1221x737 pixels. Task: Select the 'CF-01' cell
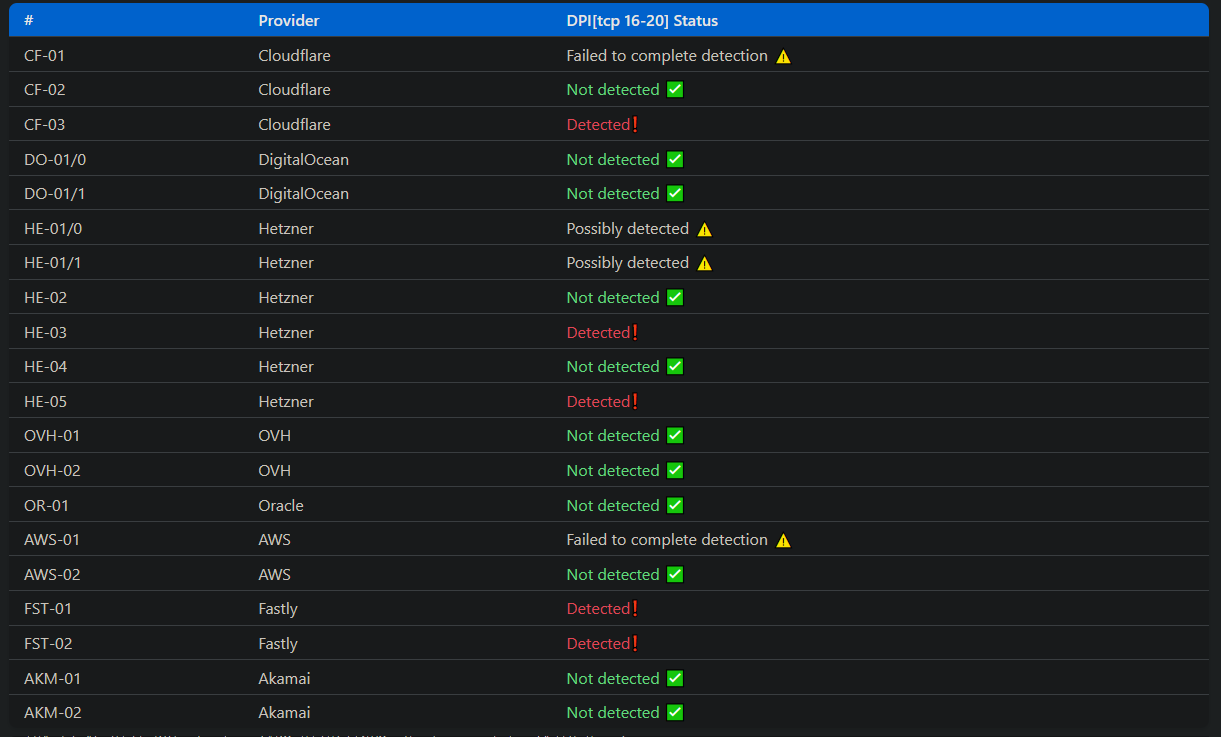[44, 56]
